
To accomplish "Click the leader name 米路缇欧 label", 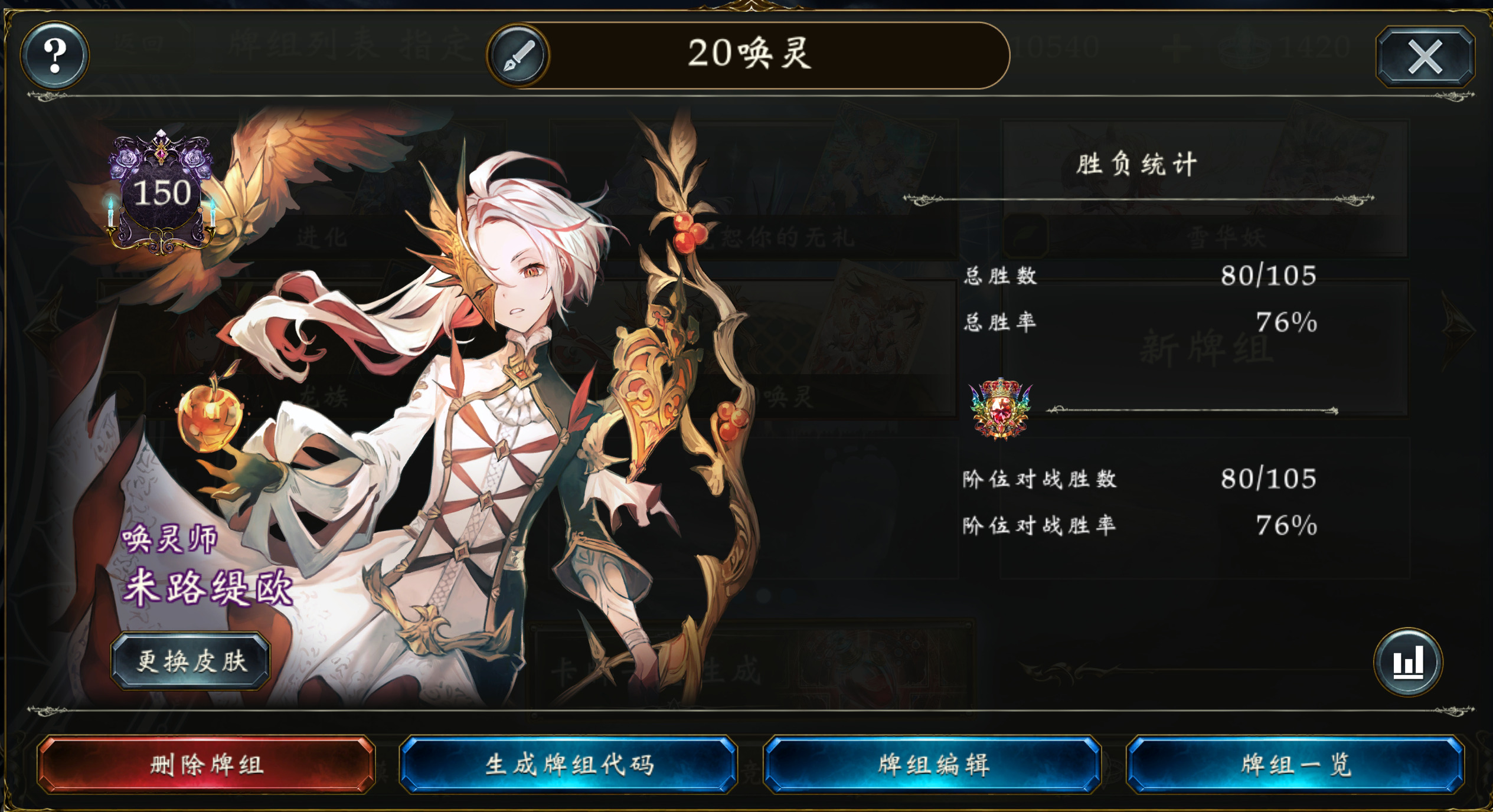I will pos(207,587).
